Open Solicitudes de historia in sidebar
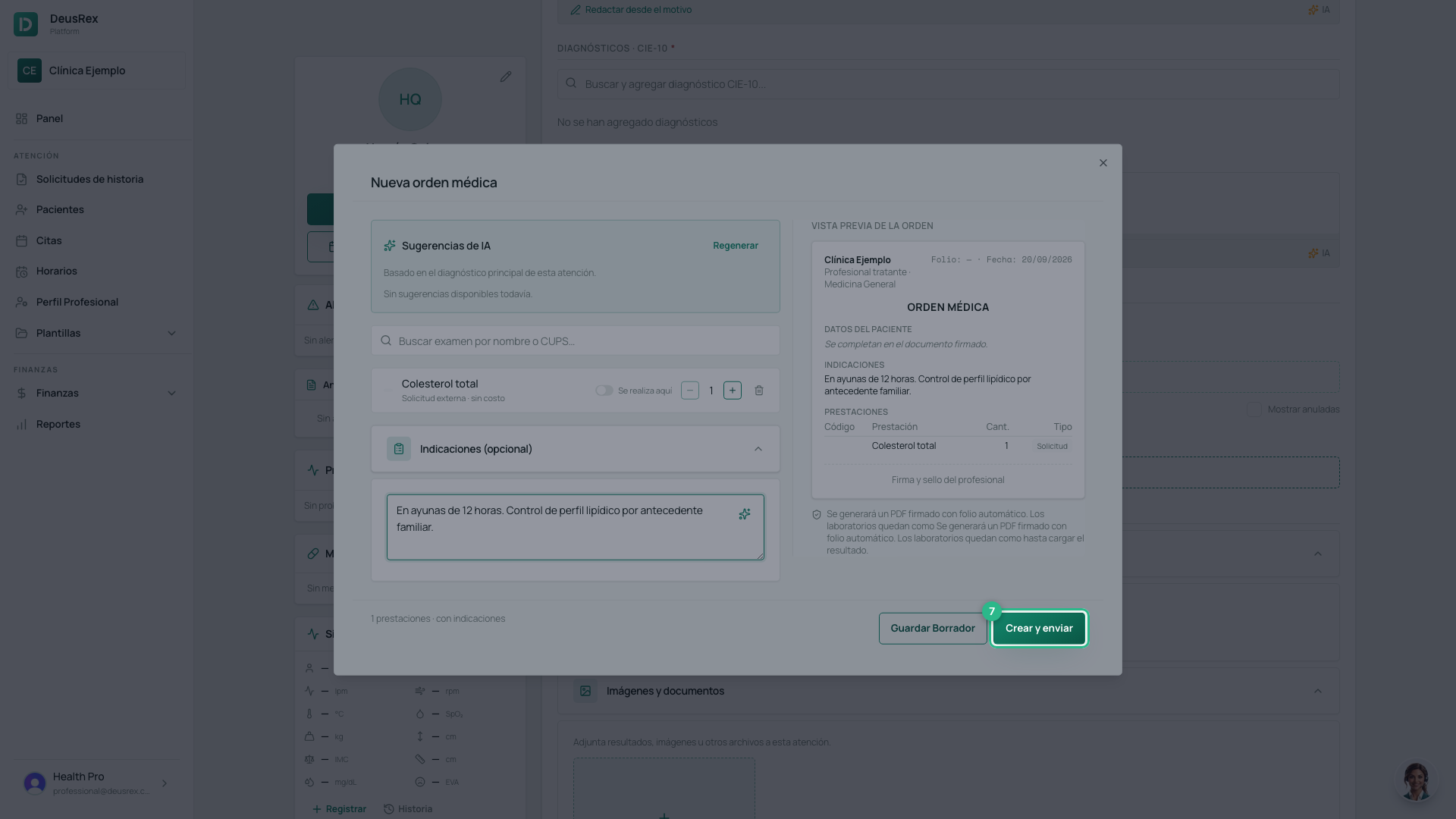Image resolution: width=1456 pixels, height=819 pixels. pyautogui.click(x=89, y=180)
